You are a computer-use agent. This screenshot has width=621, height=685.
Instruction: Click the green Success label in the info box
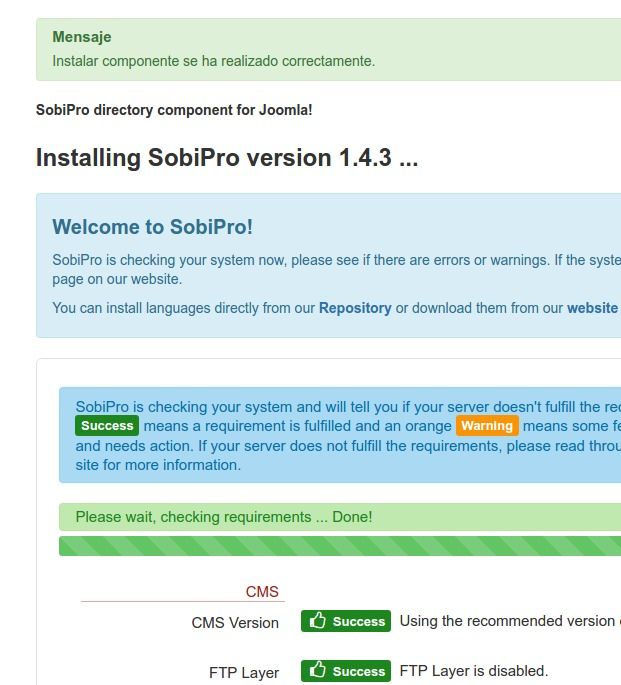(107, 426)
